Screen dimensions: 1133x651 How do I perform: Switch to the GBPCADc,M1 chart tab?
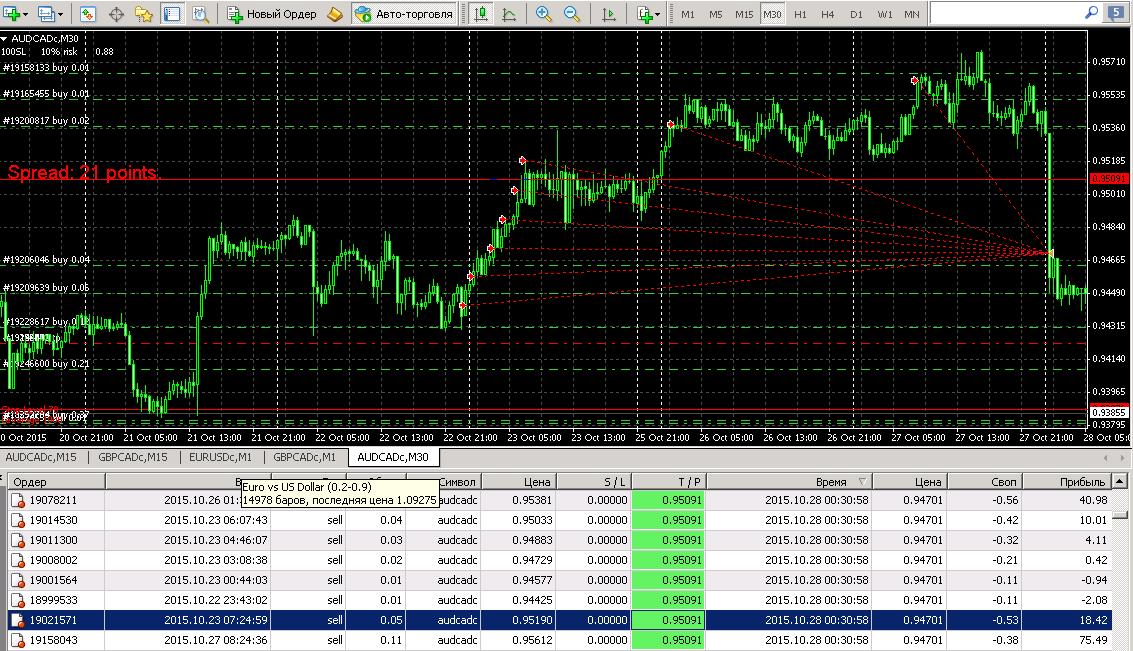304,457
